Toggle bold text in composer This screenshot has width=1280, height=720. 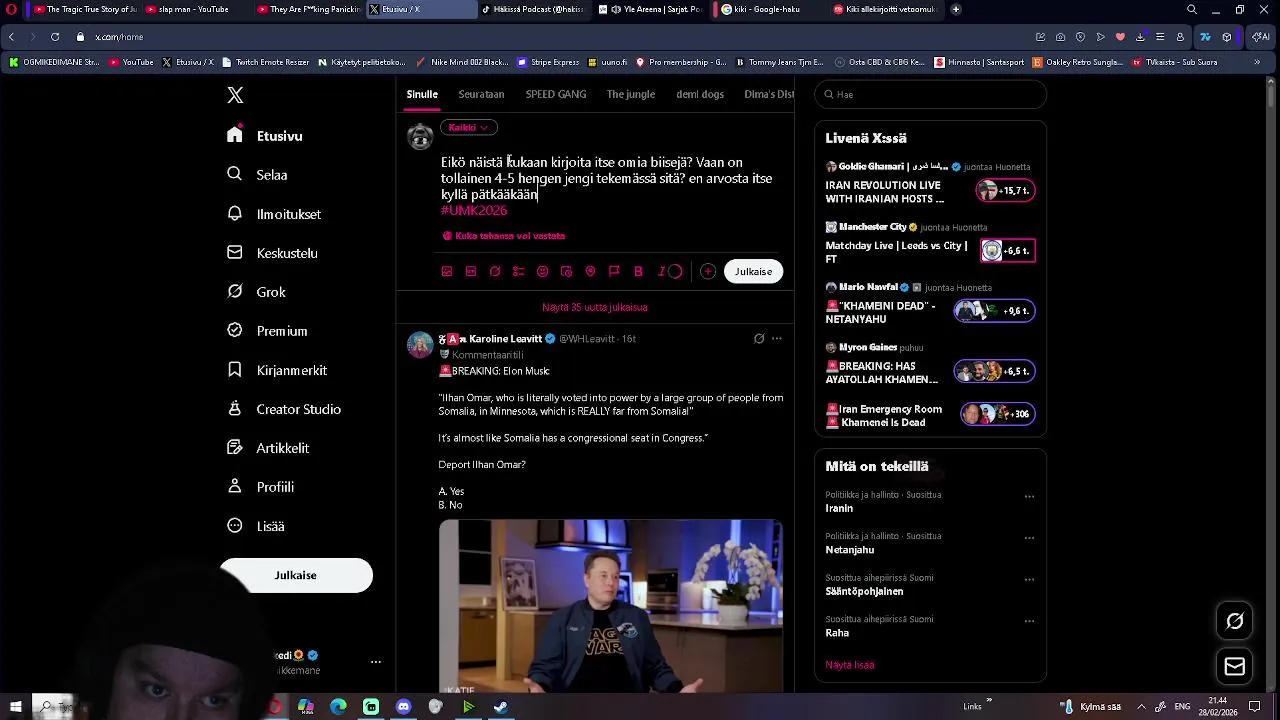pyautogui.click(x=638, y=271)
